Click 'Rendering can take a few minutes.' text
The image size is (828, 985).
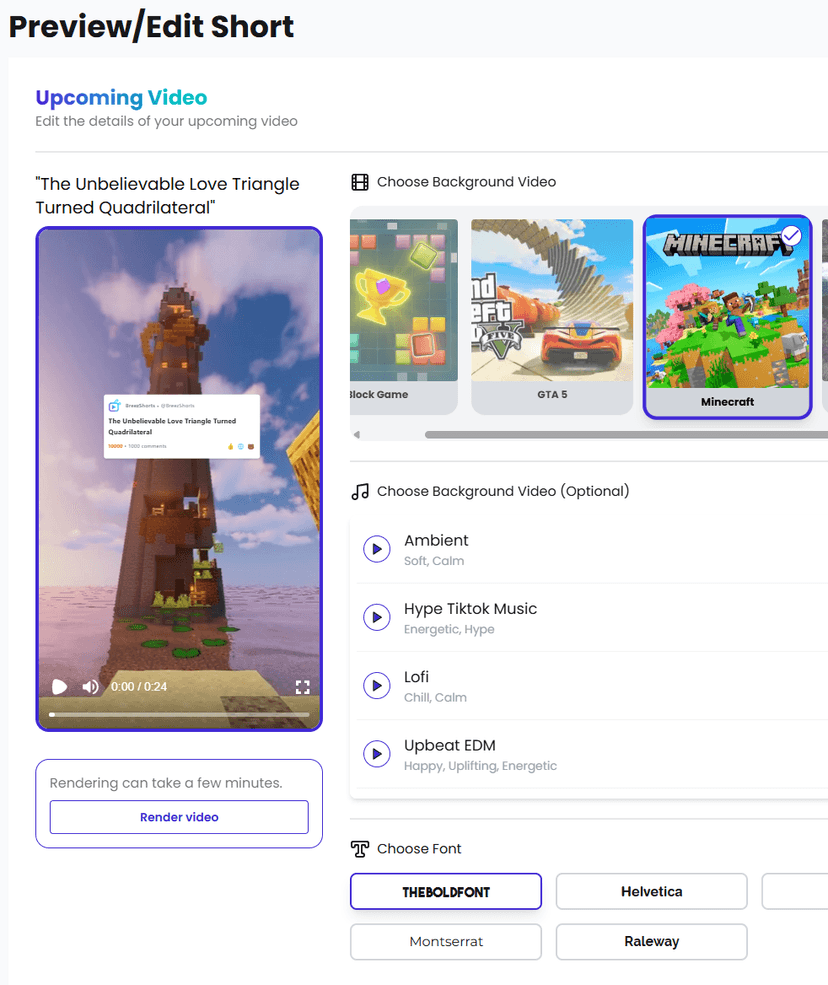[x=166, y=783]
